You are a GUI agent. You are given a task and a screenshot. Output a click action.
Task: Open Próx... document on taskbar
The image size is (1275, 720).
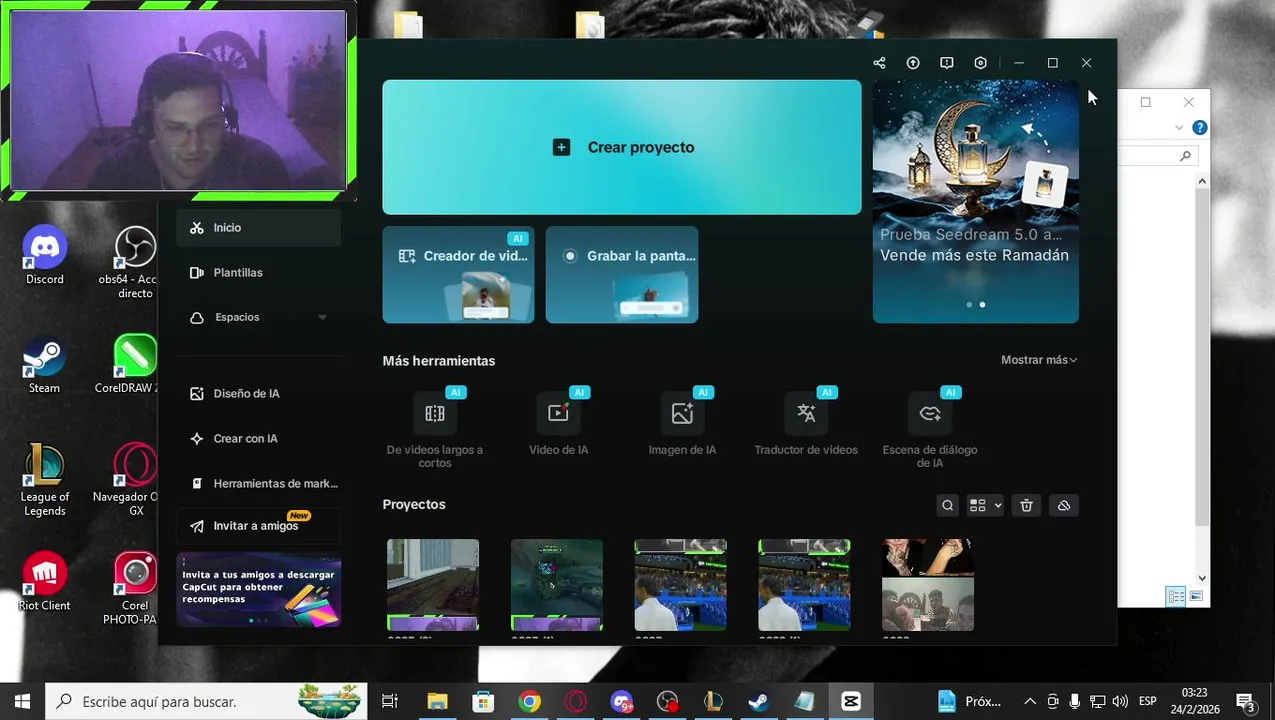(969, 701)
